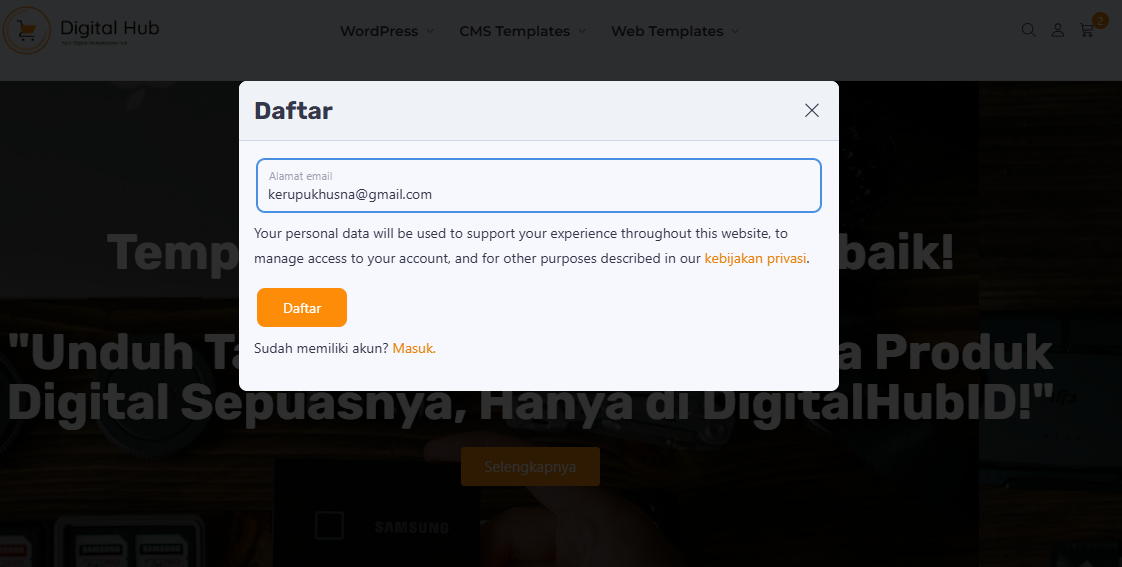Focus the Alamat email input field
This screenshot has width=1122, height=567.
point(539,185)
